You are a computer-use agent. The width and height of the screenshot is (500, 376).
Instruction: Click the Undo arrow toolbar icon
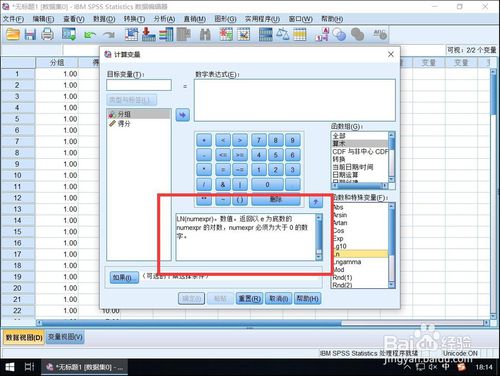tap(89, 35)
